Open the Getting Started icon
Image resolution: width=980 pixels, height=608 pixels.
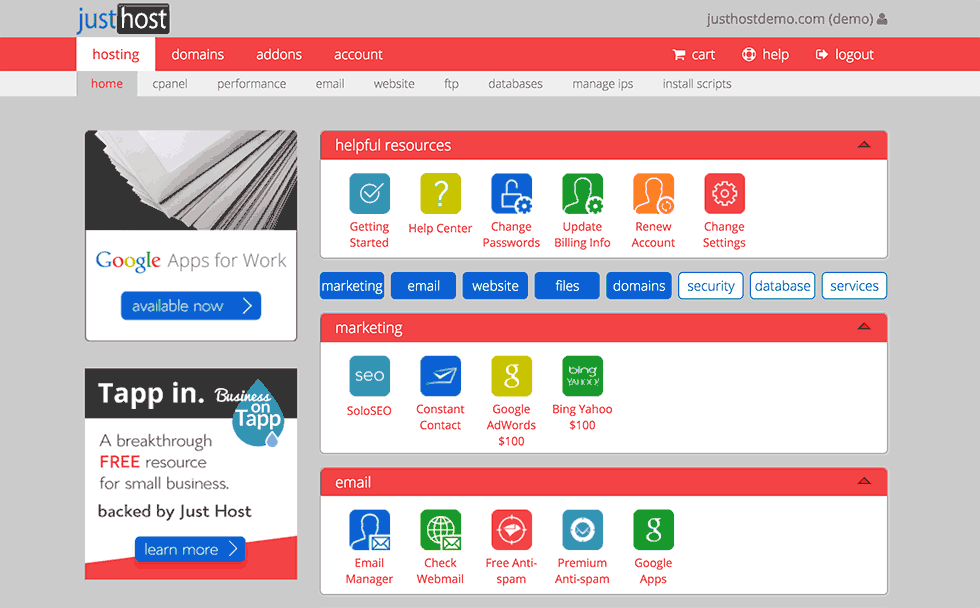[369, 194]
